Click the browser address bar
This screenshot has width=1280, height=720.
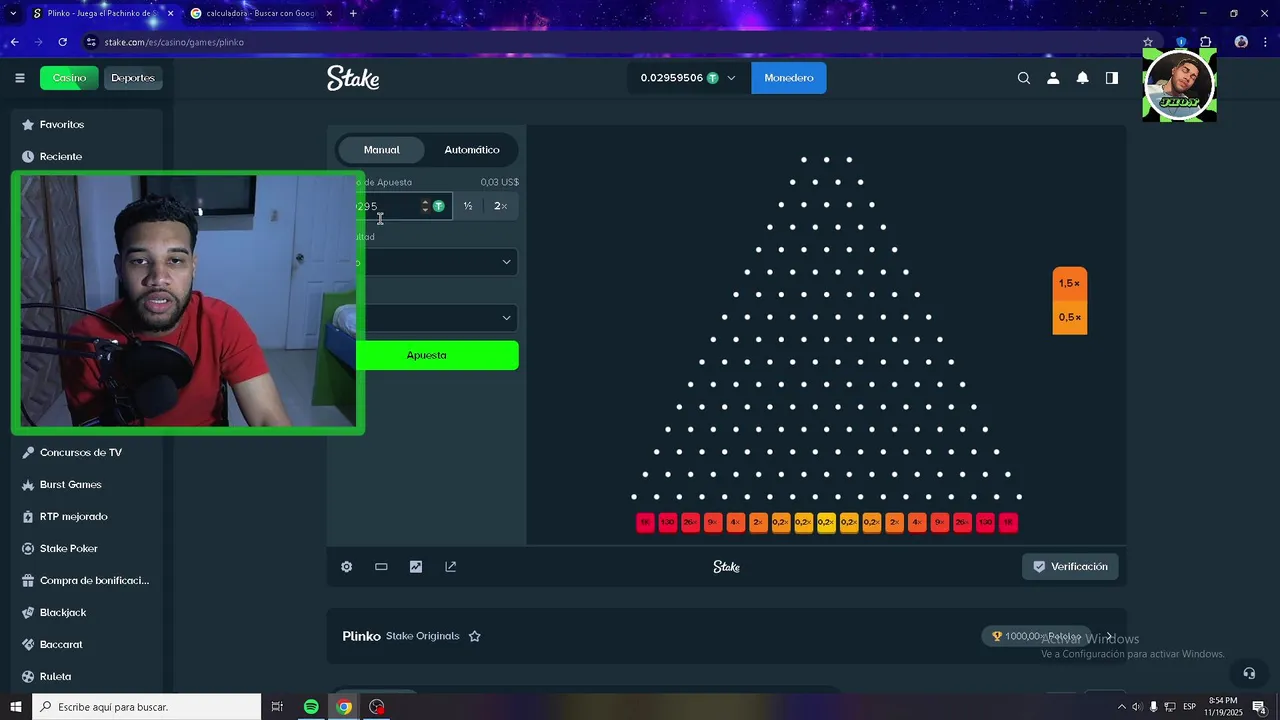coord(610,42)
